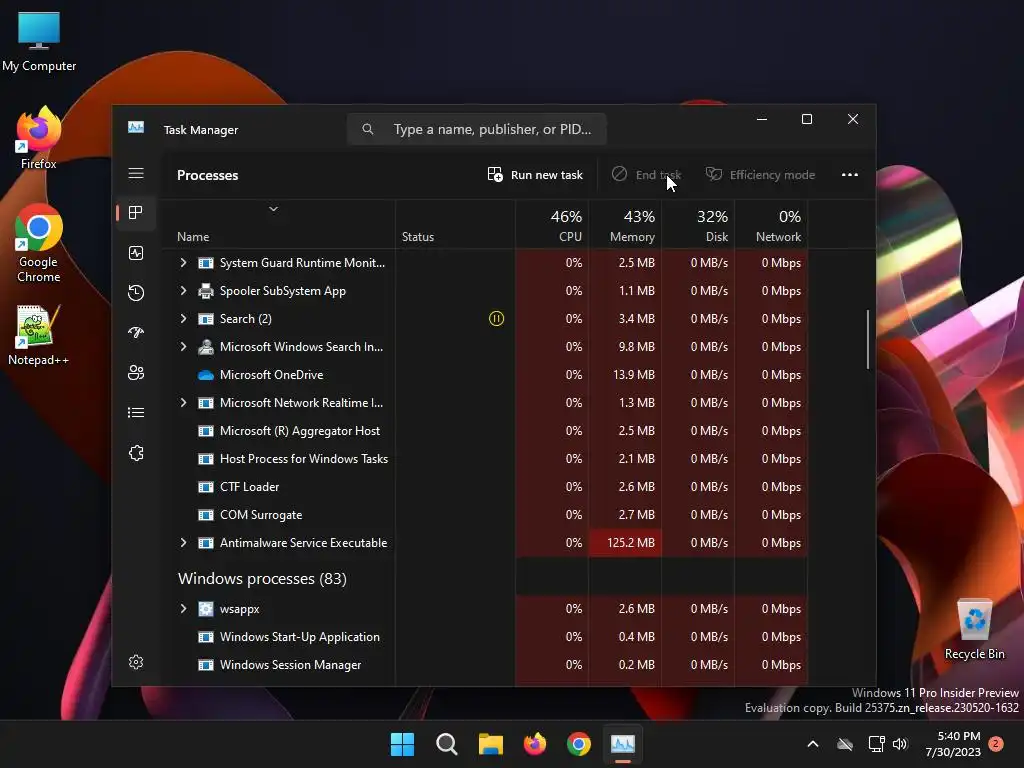
Task: Expand Antimalware Service Executable row
Action: [184, 543]
